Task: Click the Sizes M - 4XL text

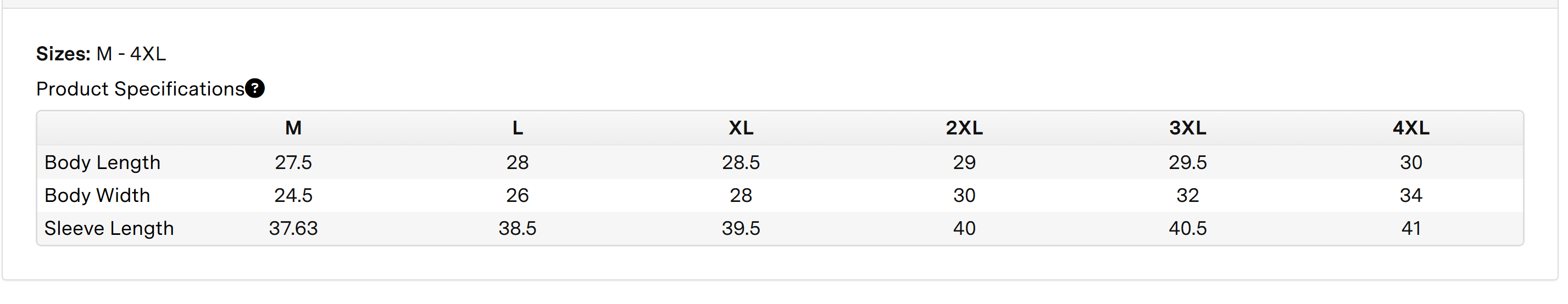Action: (101, 54)
